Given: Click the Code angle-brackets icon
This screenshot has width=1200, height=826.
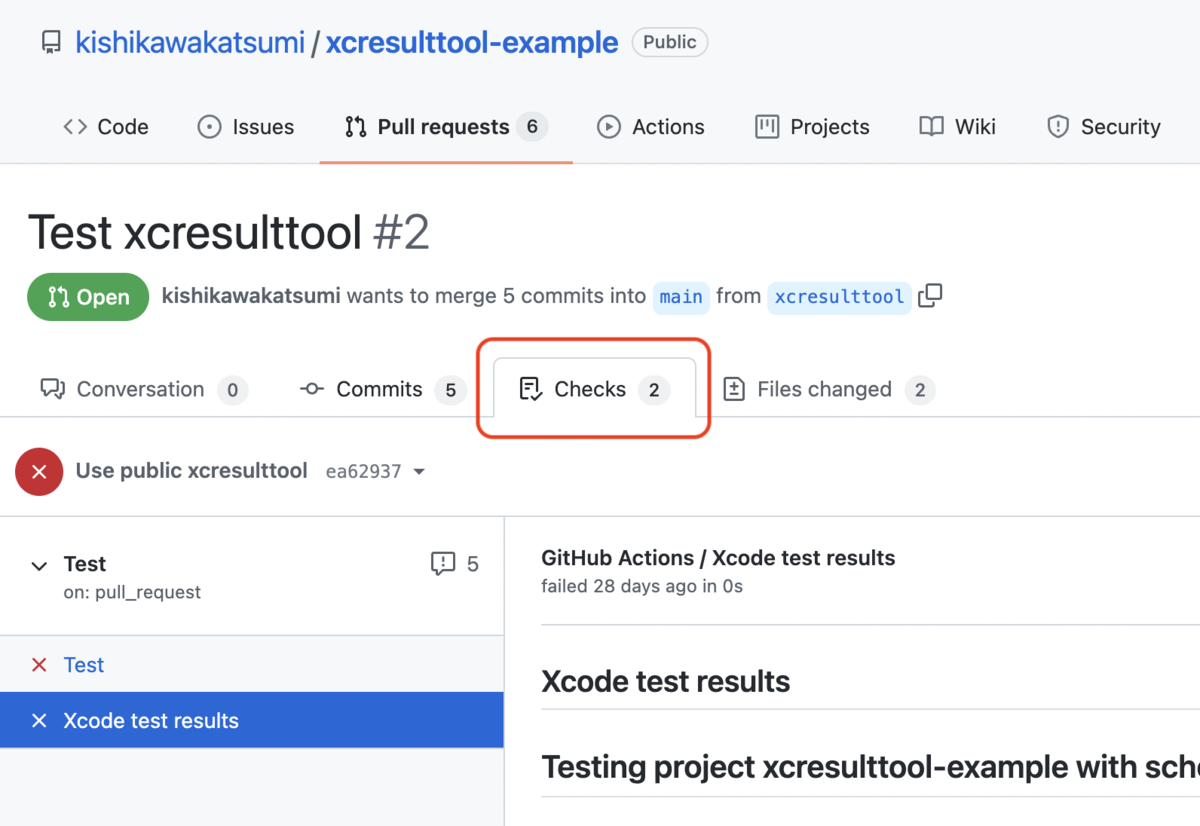Looking at the screenshot, I should click(x=75, y=127).
